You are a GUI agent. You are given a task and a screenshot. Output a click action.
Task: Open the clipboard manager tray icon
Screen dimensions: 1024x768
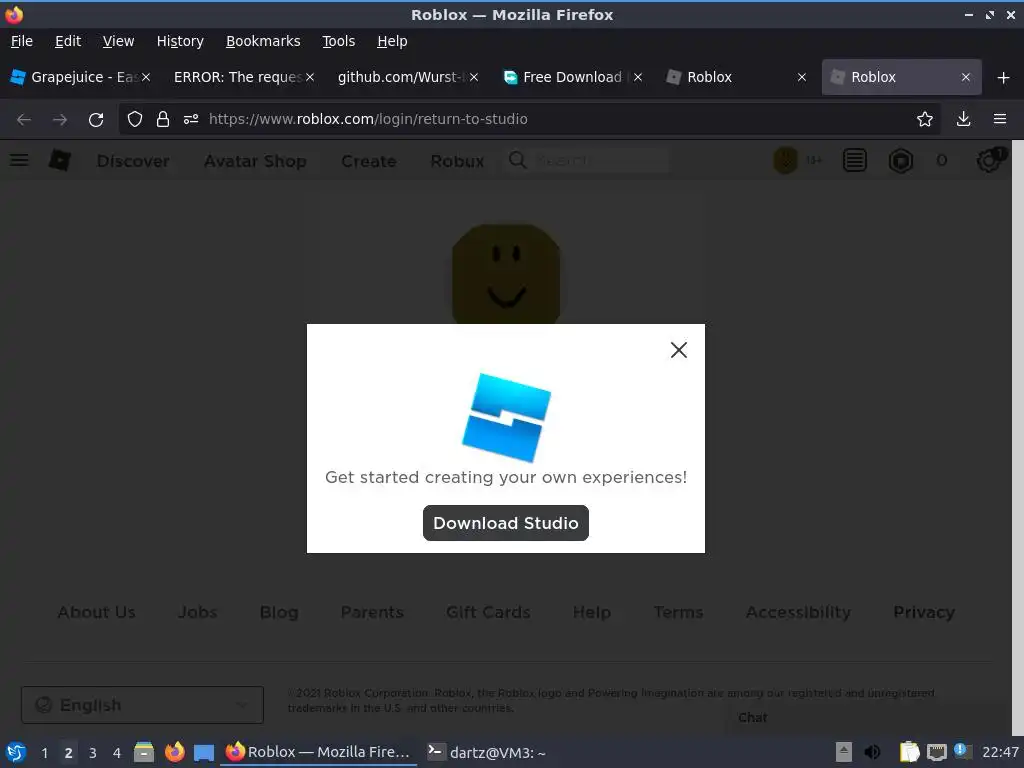(909, 752)
